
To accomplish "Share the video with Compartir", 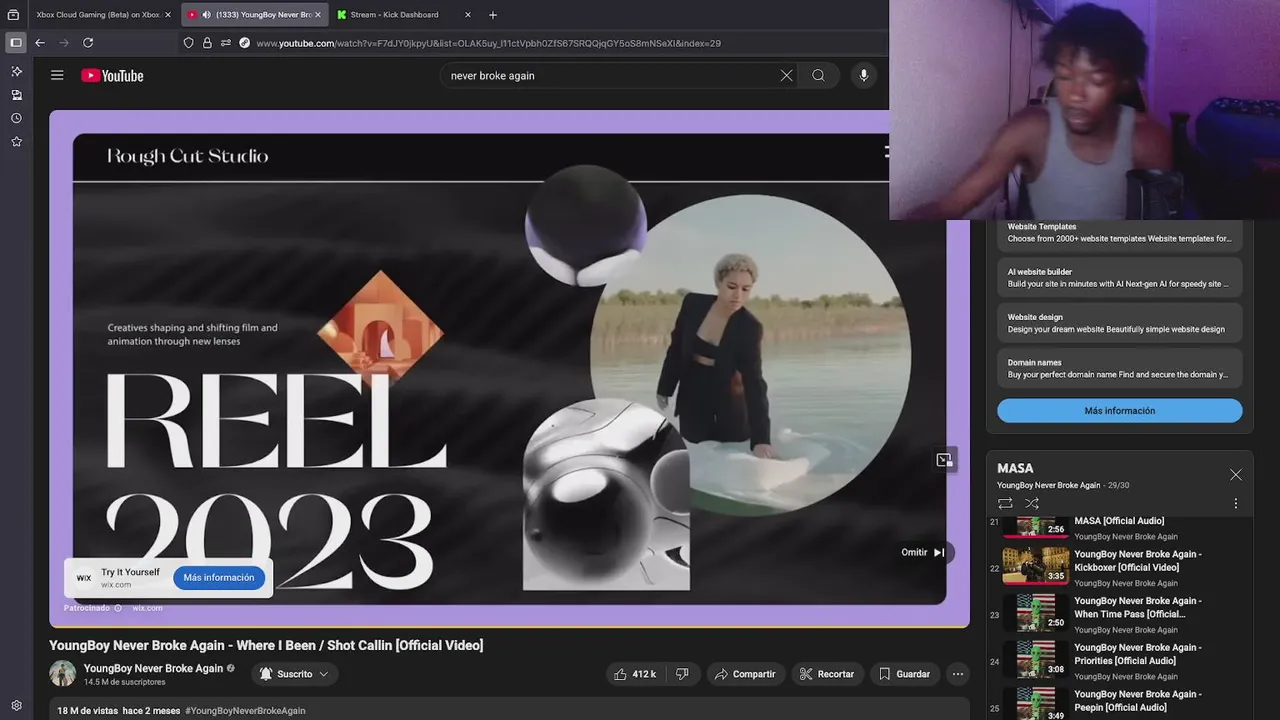I will pyautogui.click(x=745, y=674).
